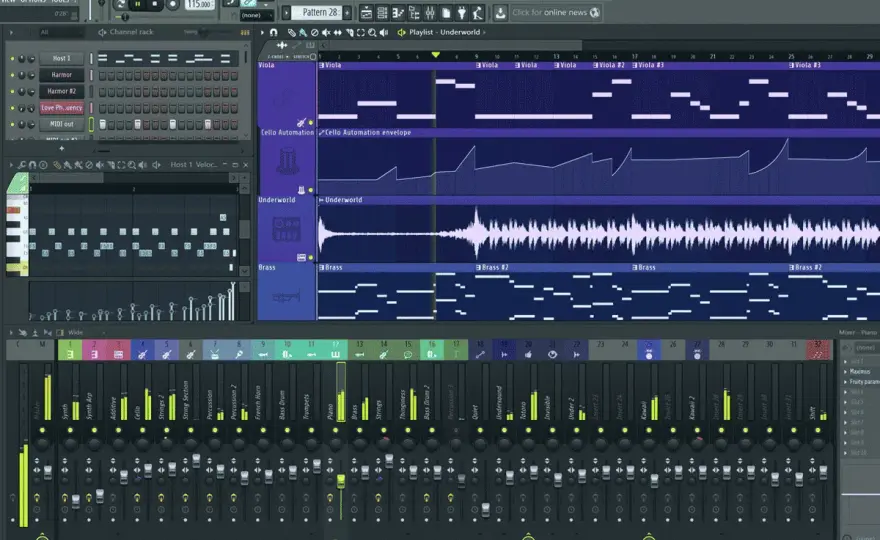
Task: Toggle the MIDI out channel selector LED
Action: (x=91, y=124)
